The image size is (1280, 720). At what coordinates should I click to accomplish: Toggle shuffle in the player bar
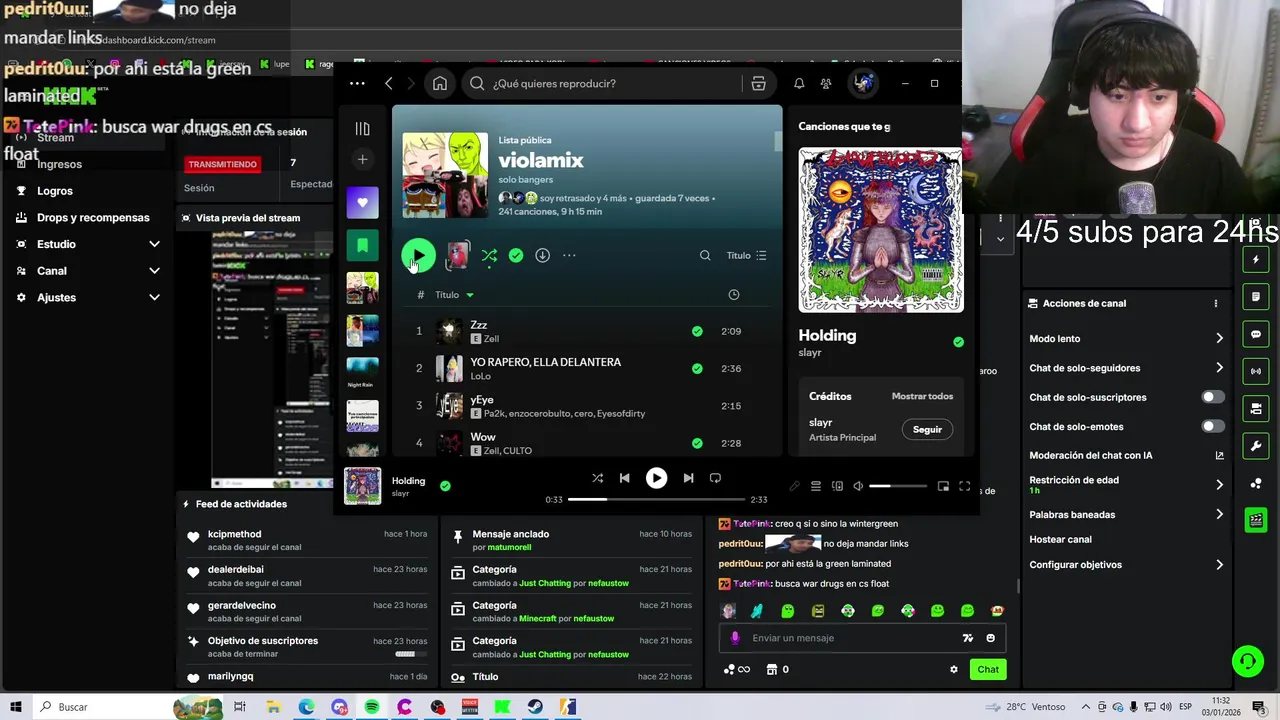(597, 479)
